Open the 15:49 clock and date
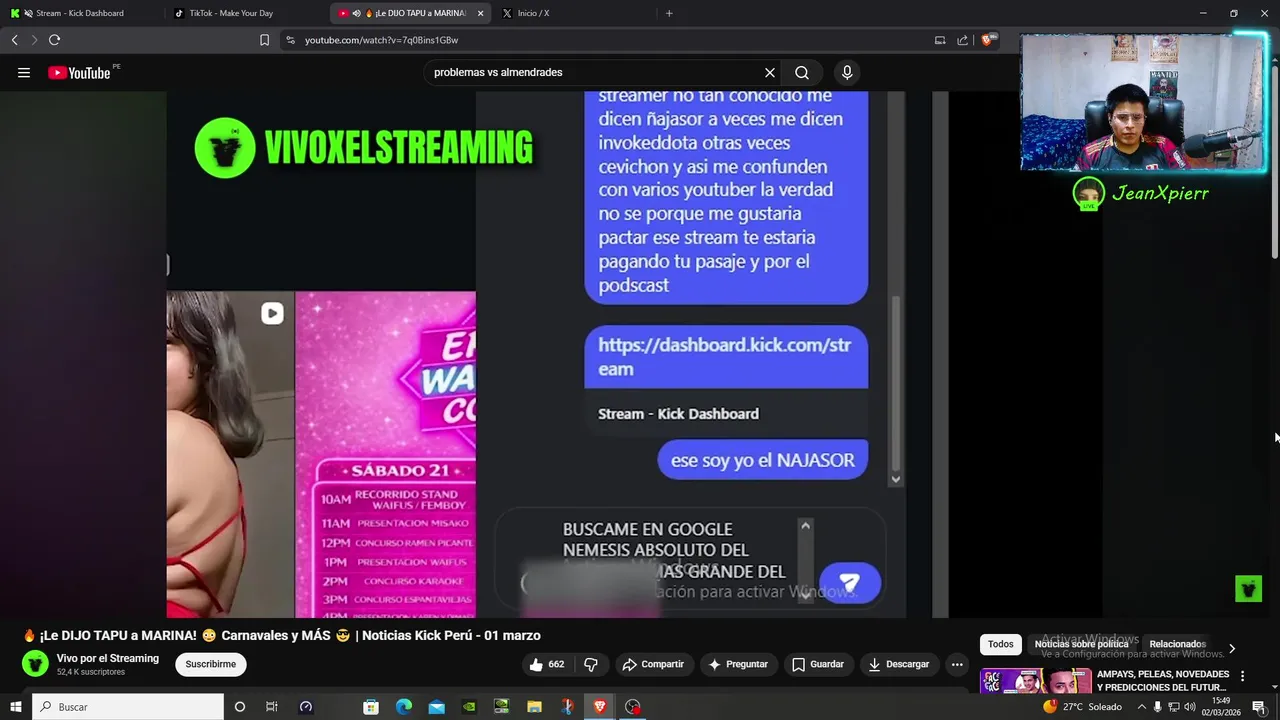This screenshot has height=720, width=1280. point(1221,707)
